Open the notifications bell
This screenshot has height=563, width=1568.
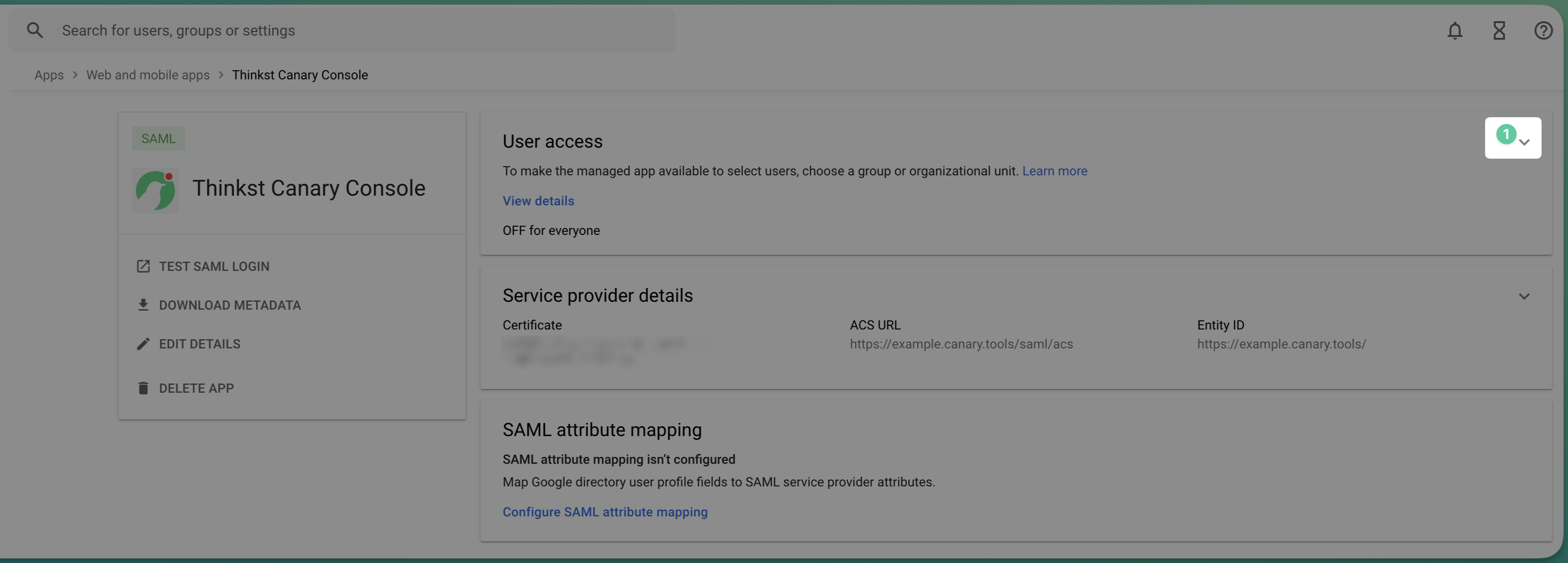(1455, 30)
